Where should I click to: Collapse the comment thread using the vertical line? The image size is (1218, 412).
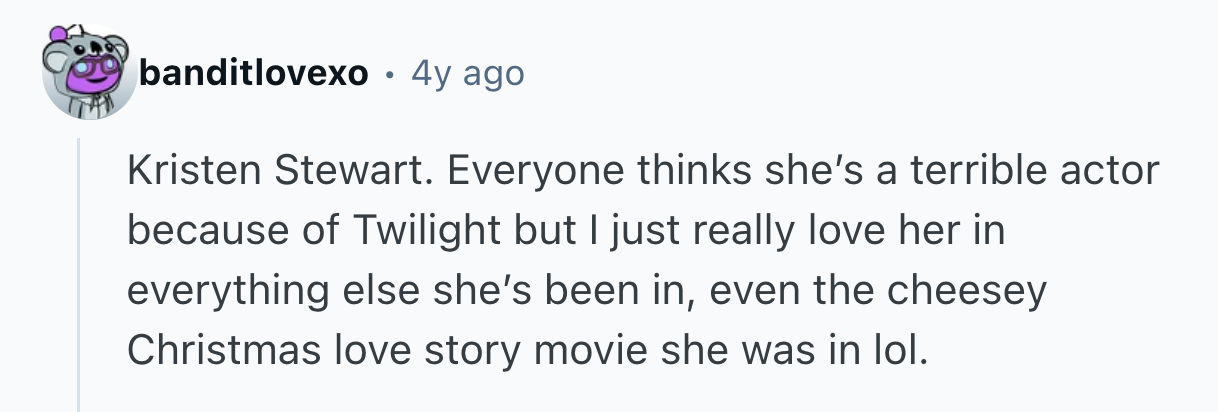[x=79, y=280]
